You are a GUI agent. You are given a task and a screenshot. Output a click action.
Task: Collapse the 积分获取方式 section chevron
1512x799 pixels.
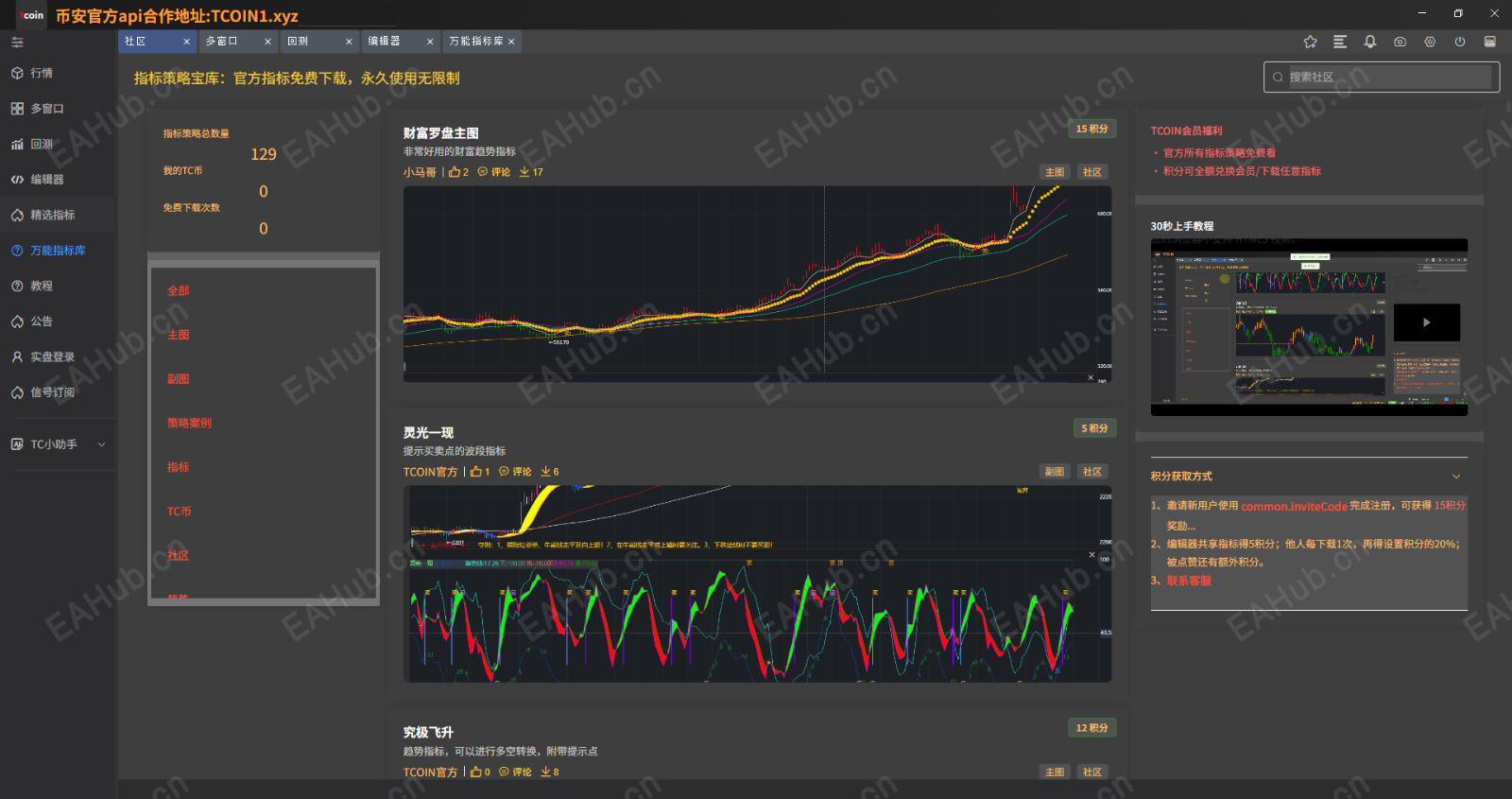(1456, 477)
